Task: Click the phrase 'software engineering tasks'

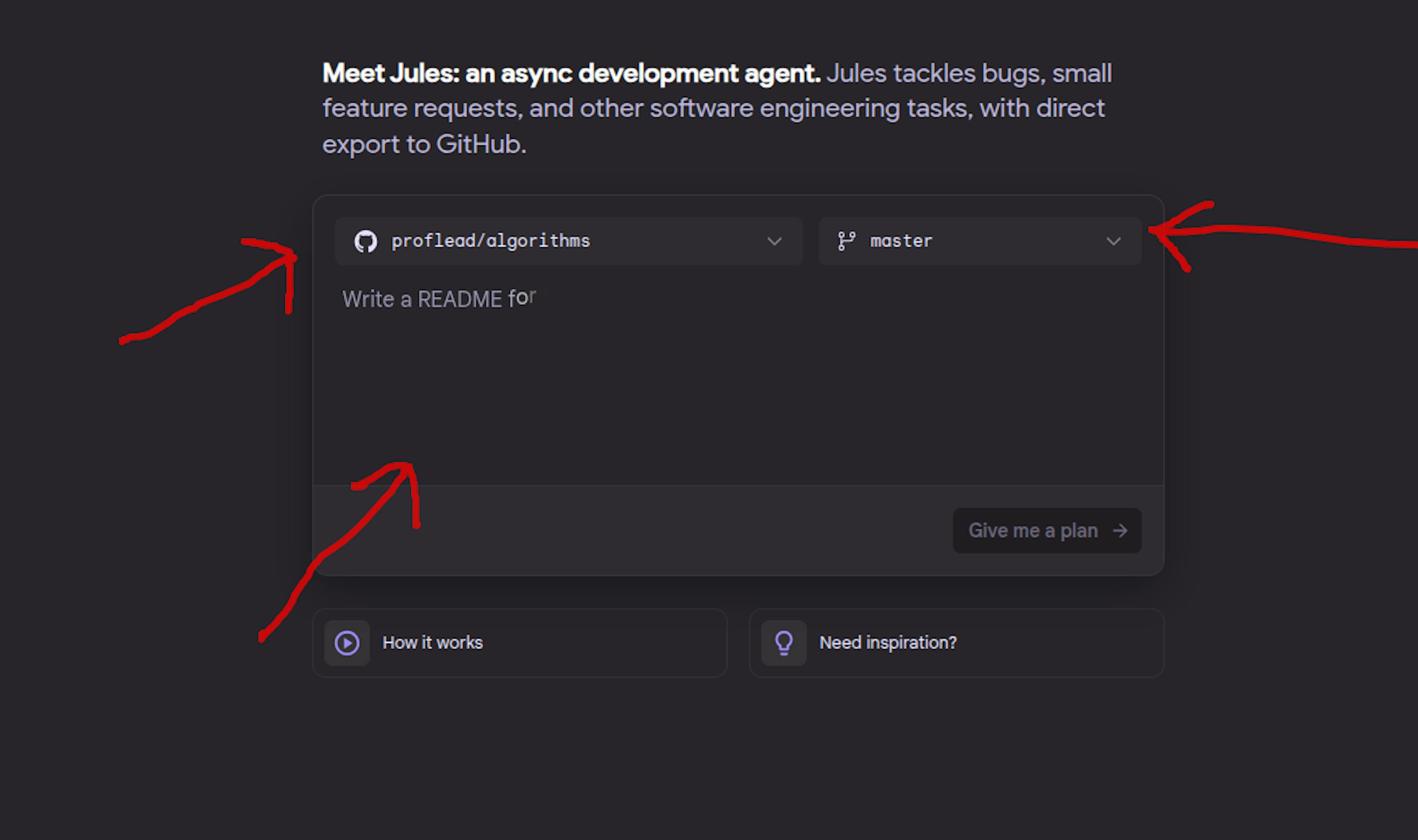Action: click(x=810, y=109)
